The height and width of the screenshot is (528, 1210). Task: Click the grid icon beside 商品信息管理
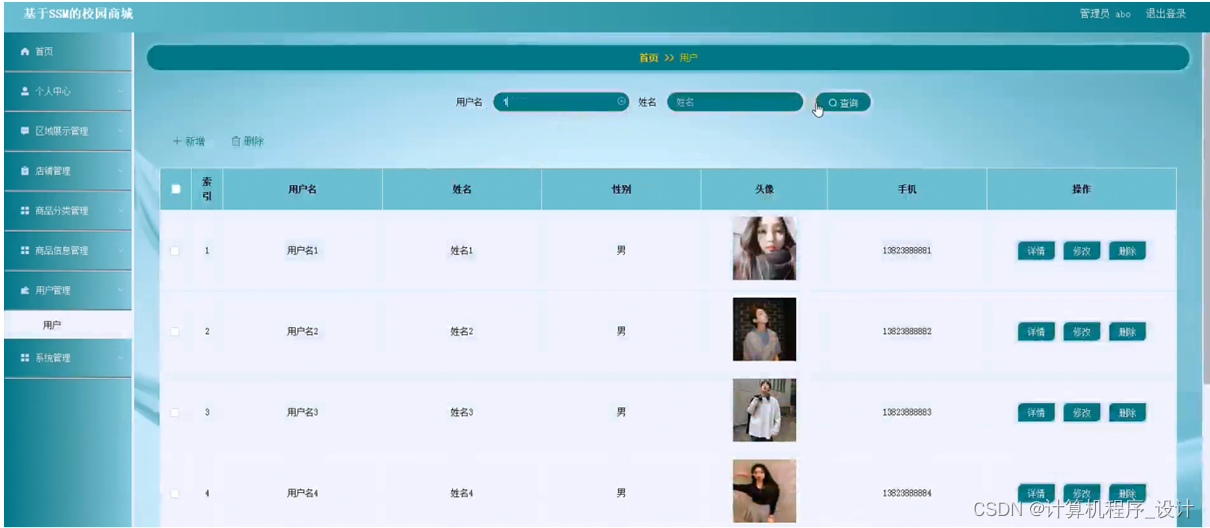pyautogui.click(x=25, y=251)
